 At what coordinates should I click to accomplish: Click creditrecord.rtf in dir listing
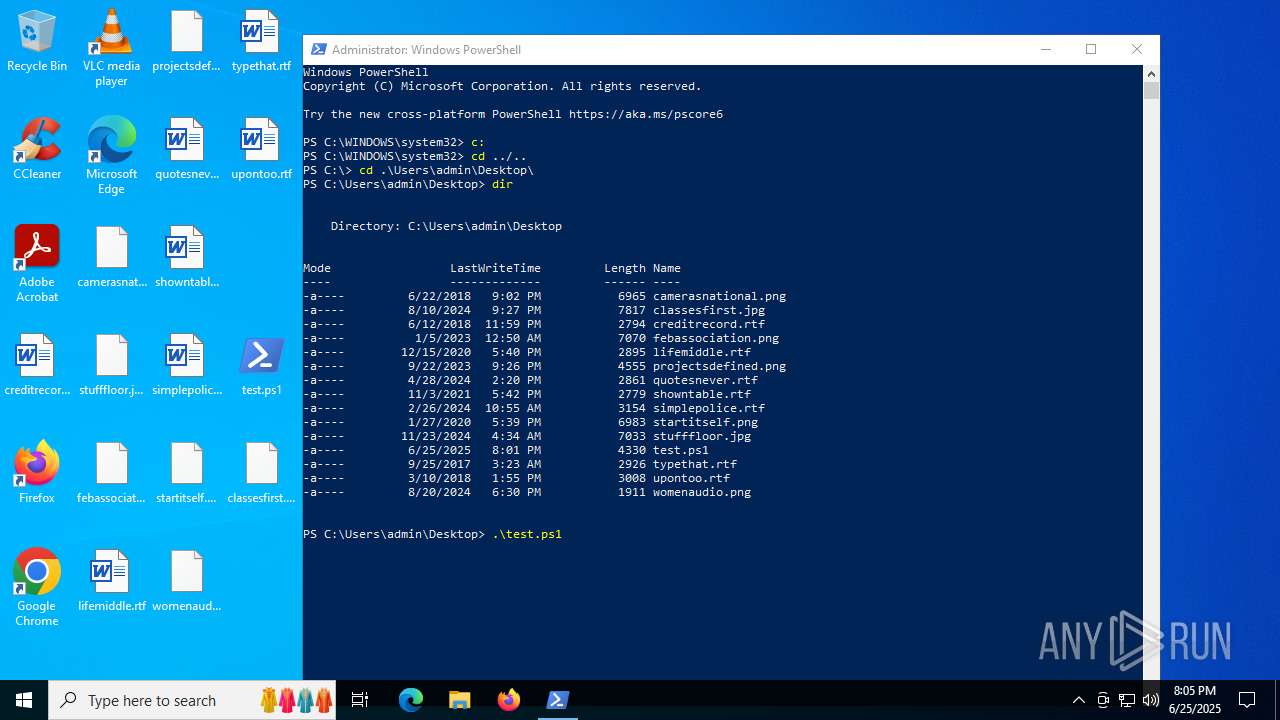tap(709, 324)
